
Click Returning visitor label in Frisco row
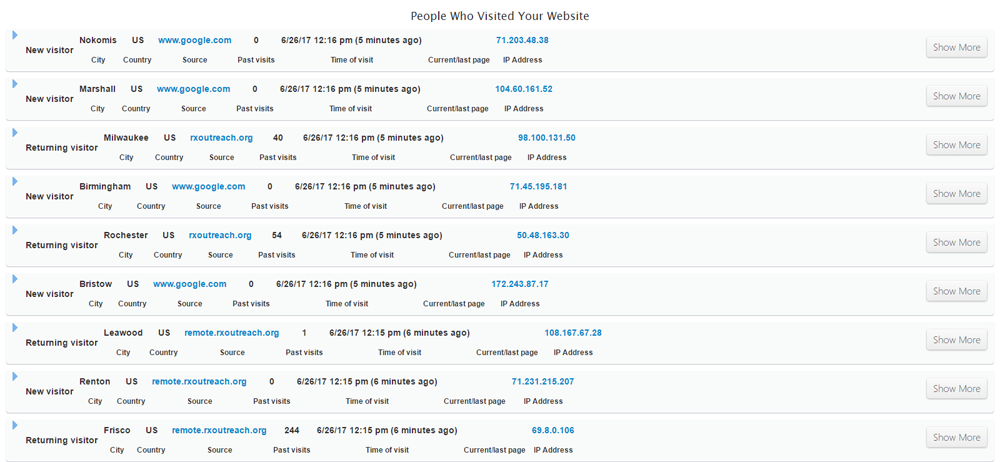(x=62, y=440)
